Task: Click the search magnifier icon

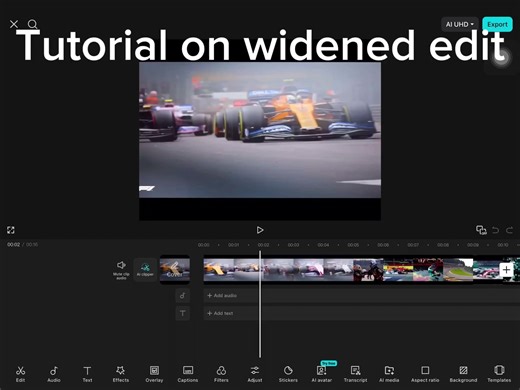Action: [x=32, y=24]
